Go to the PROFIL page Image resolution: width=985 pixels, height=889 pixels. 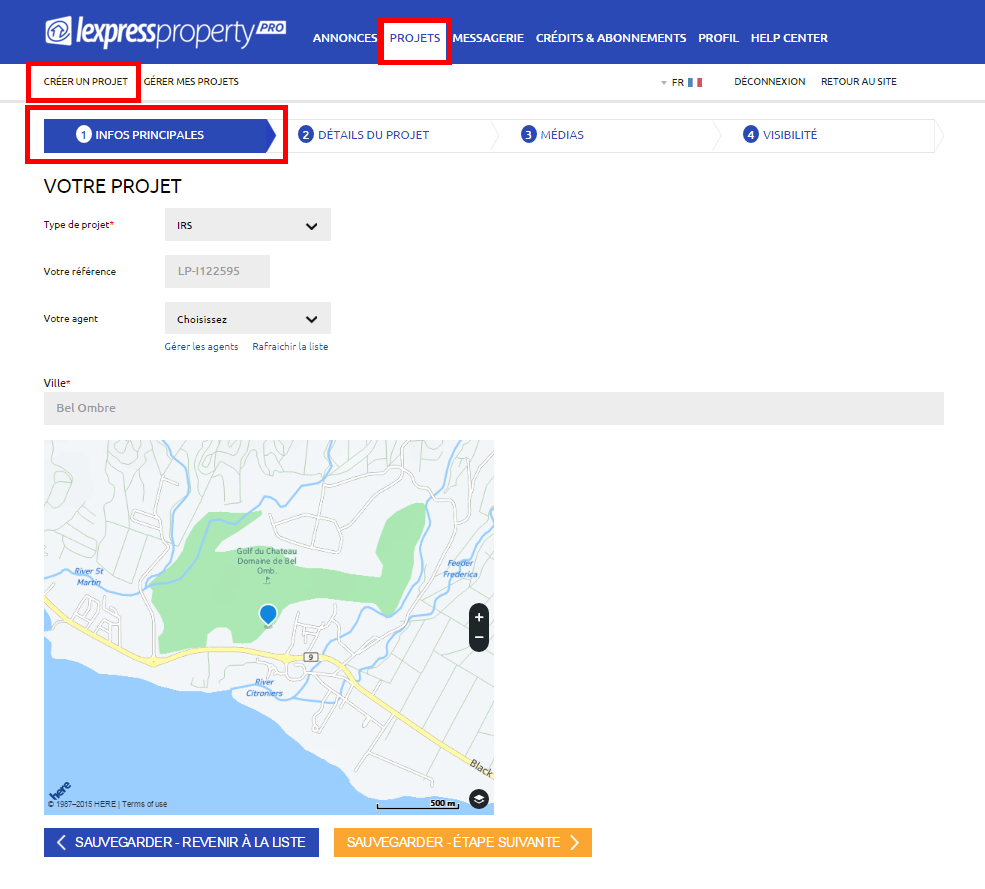coord(718,38)
